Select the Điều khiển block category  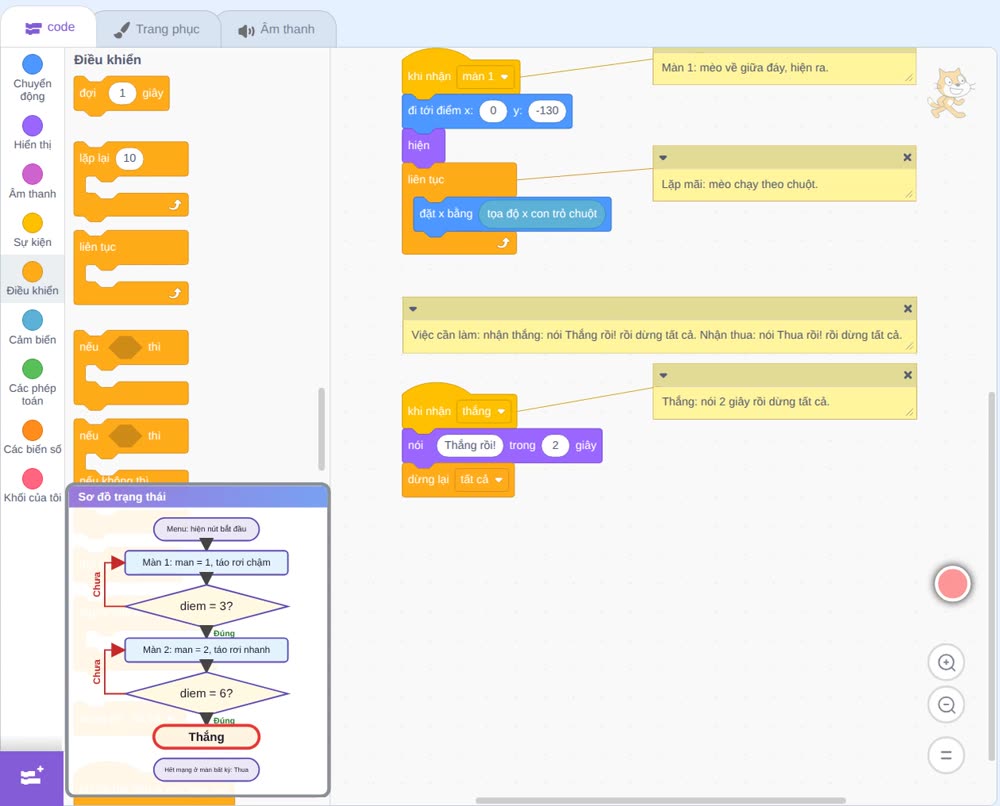pyautogui.click(x=32, y=278)
